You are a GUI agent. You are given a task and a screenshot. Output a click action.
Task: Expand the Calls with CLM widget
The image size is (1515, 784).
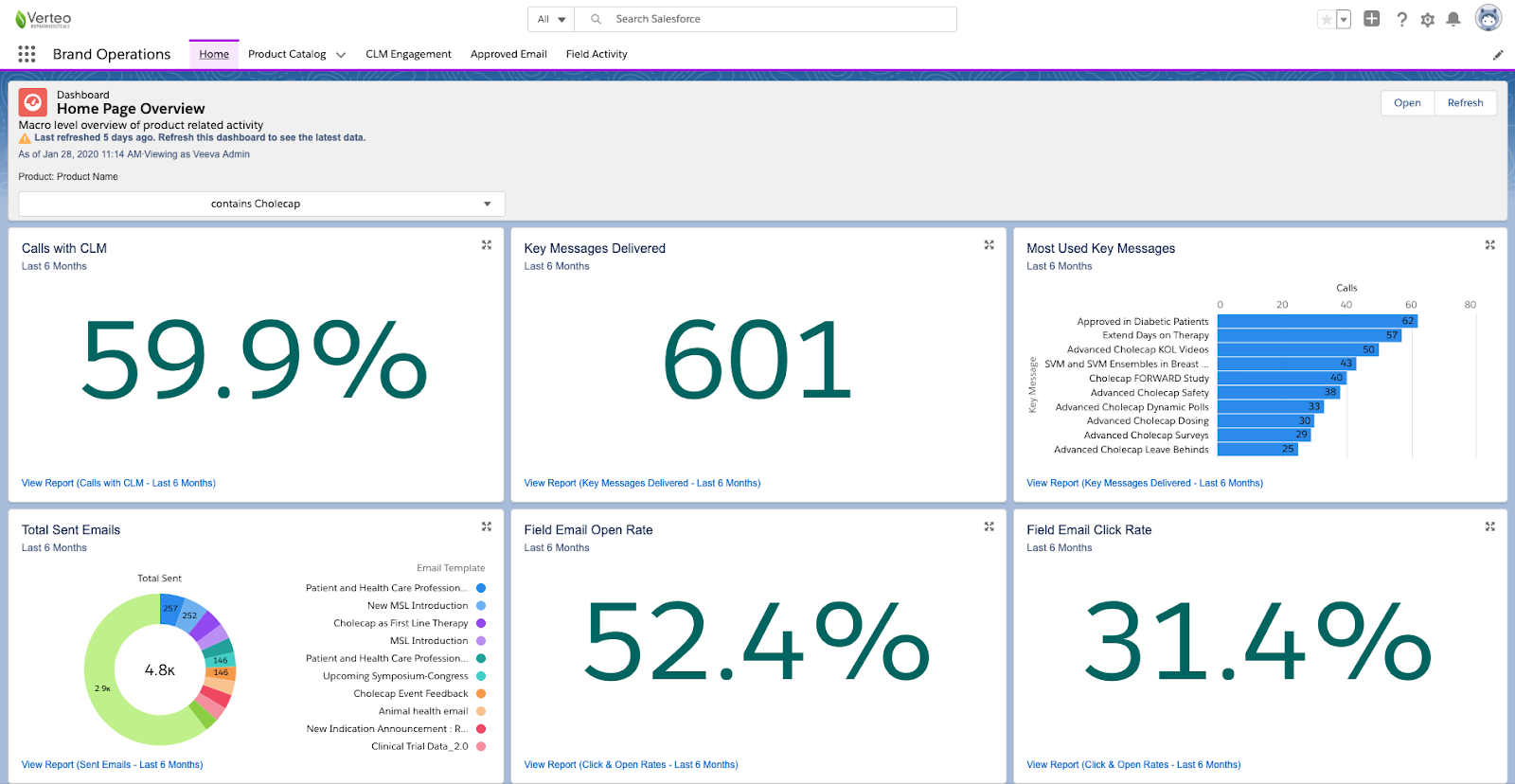pos(487,245)
